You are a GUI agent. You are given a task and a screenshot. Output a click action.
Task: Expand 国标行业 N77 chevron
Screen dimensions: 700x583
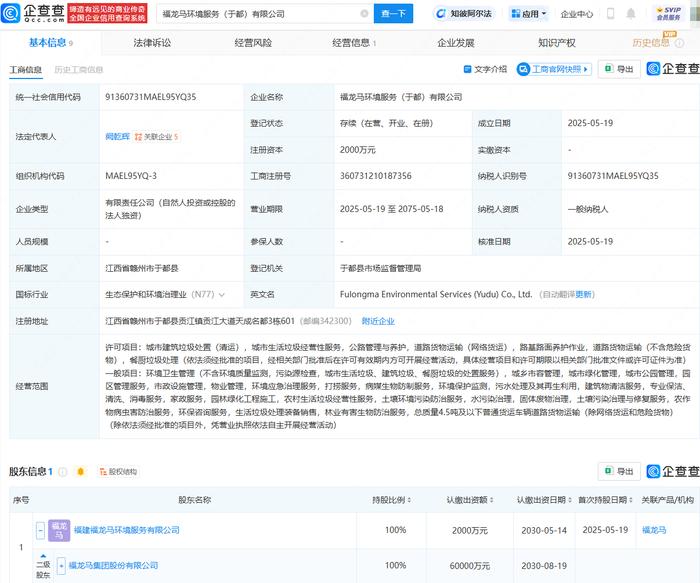coord(221,295)
